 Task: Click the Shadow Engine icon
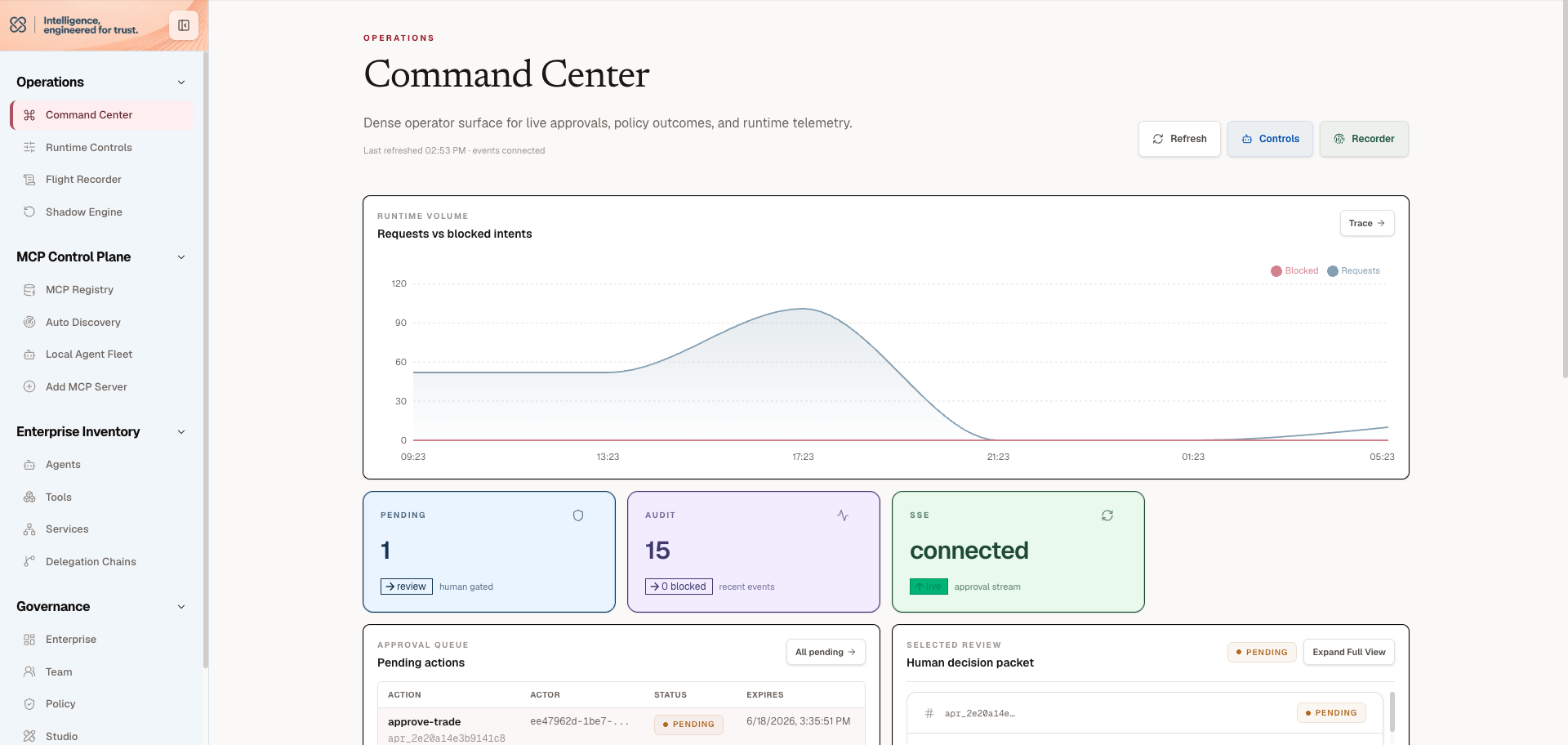[29, 212]
